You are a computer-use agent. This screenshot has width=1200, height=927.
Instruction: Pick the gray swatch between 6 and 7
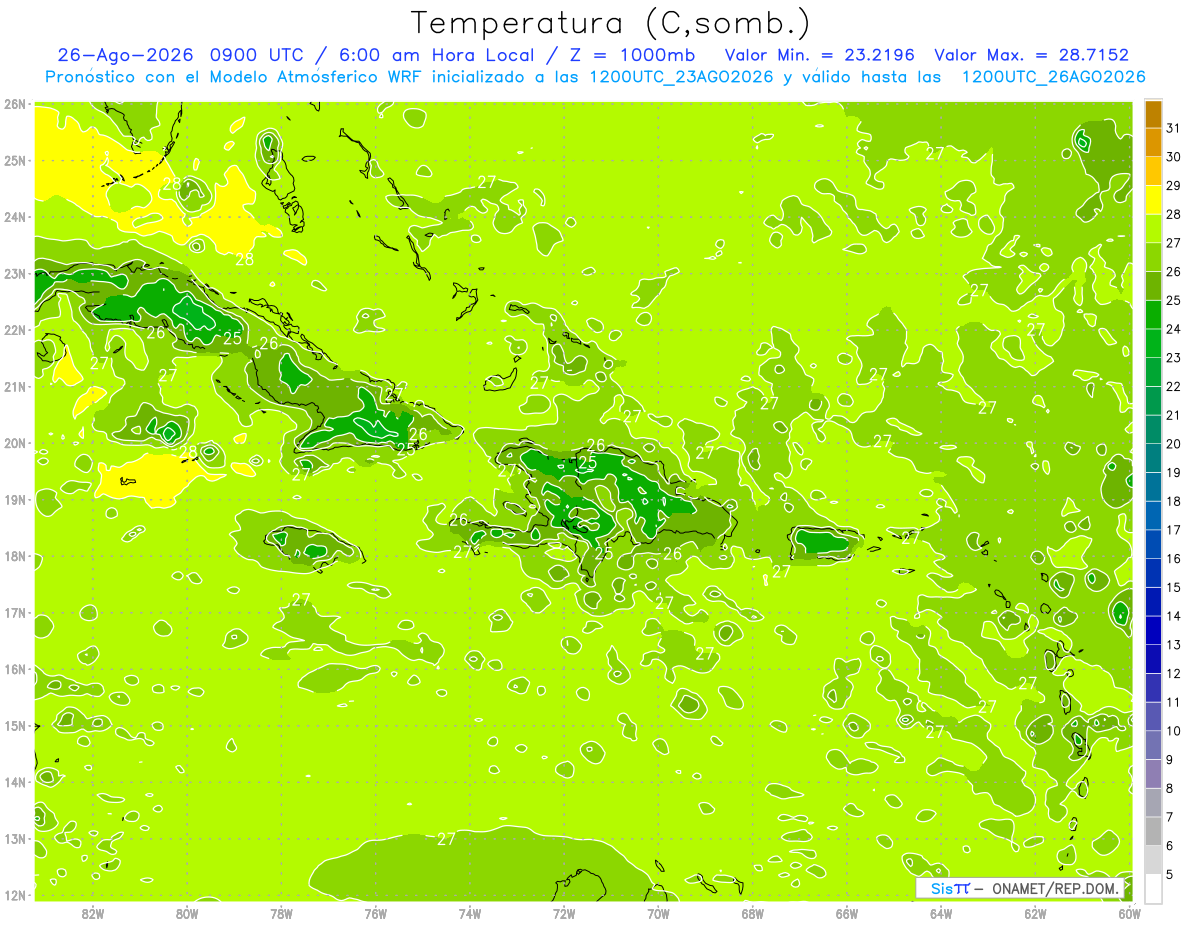[x=1153, y=831]
